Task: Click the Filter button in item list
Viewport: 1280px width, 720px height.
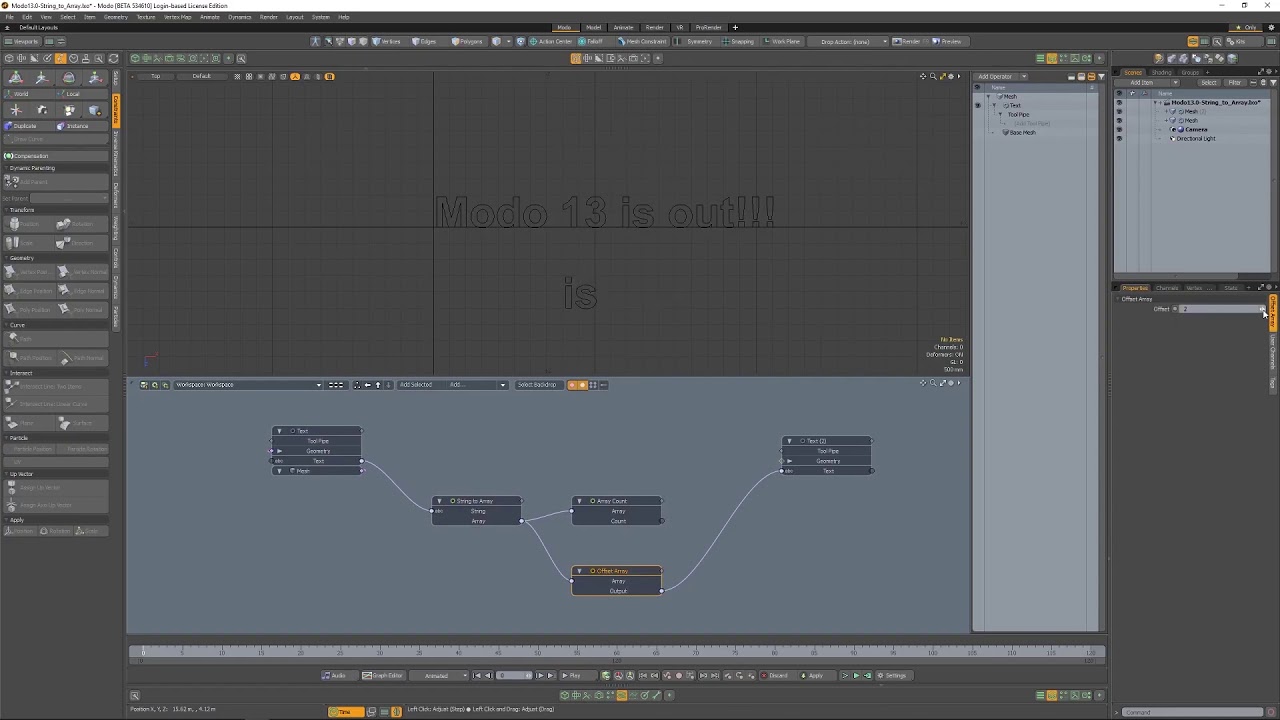Action: 1234,83
